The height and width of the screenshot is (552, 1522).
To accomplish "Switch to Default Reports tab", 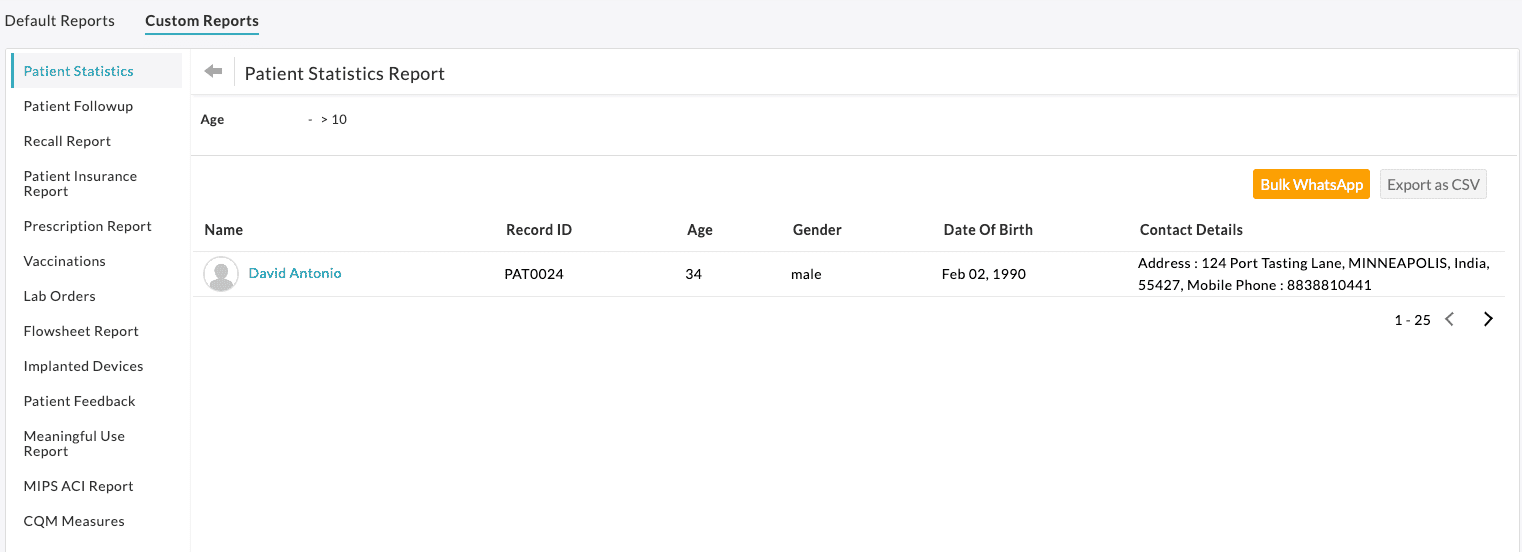I will coord(60,21).
